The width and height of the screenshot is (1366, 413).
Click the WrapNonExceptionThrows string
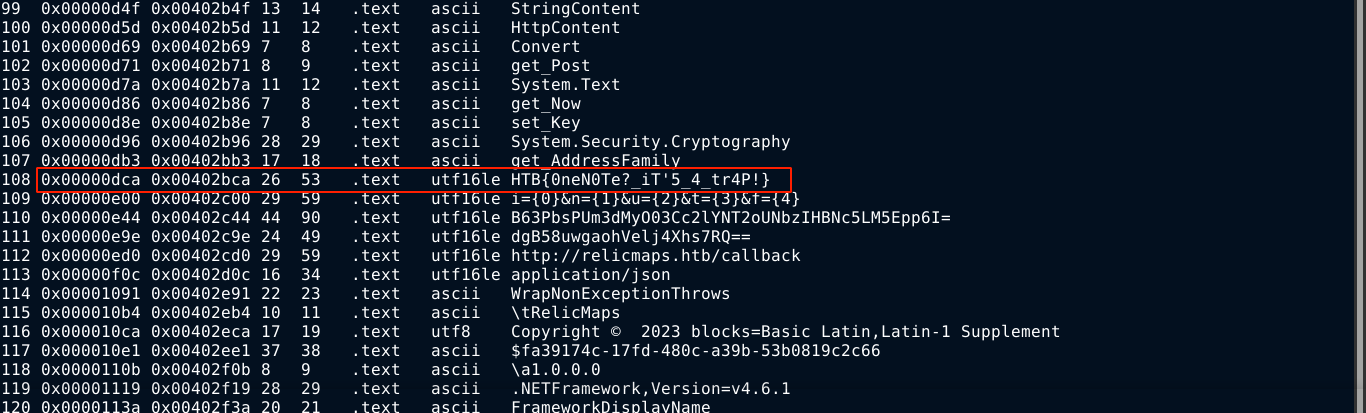(x=620, y=294)
